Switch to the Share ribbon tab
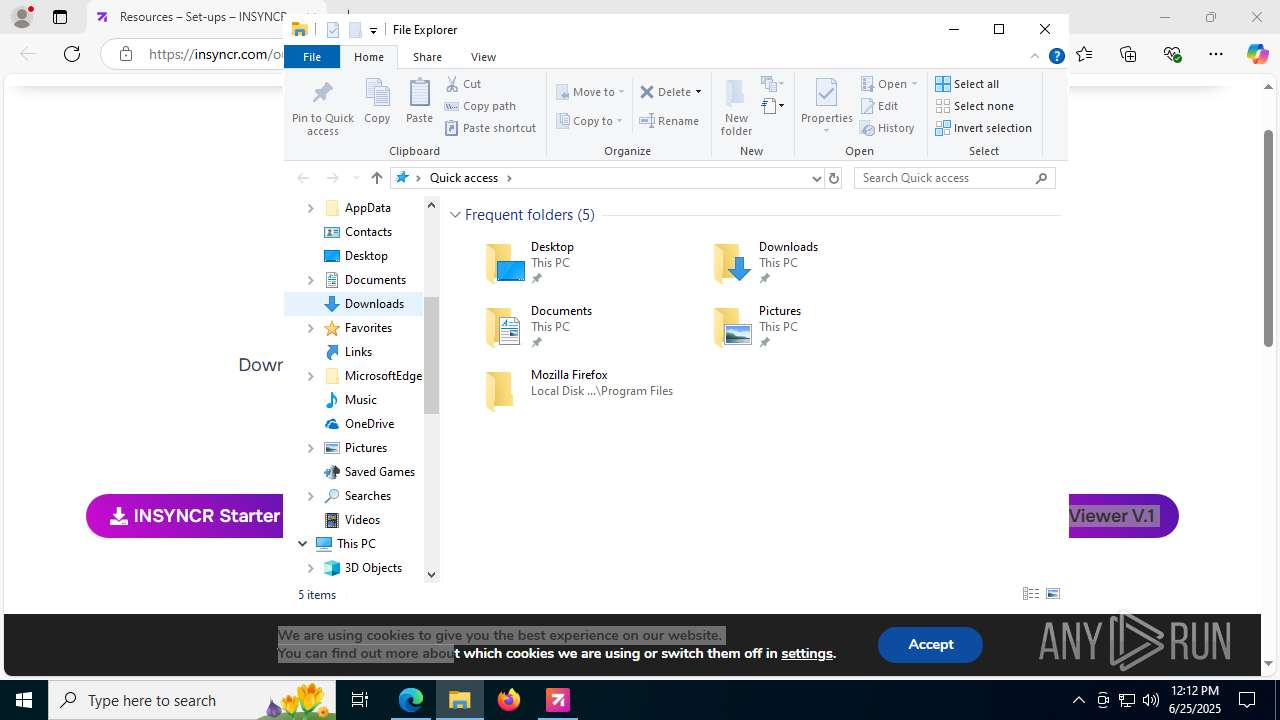This screenshot has width=1280, height=720. (427, 57)
